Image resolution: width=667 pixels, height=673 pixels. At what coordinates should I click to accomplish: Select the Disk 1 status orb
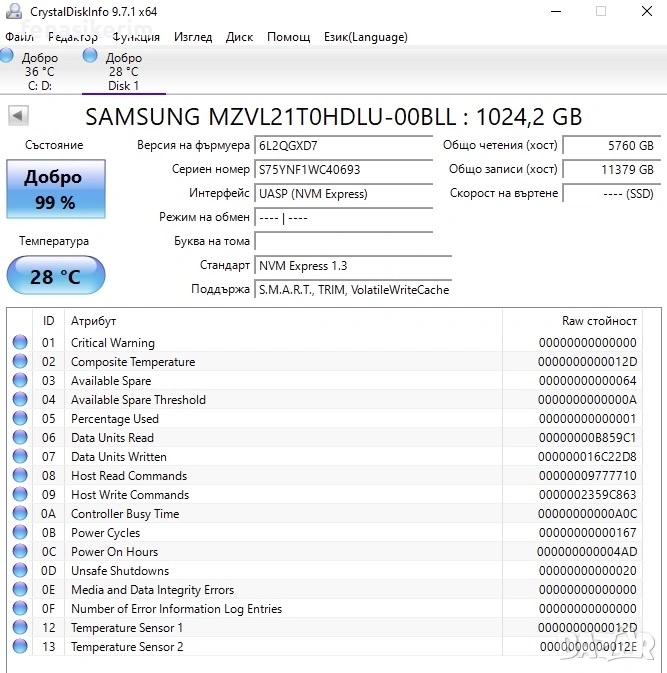[91, 56]
